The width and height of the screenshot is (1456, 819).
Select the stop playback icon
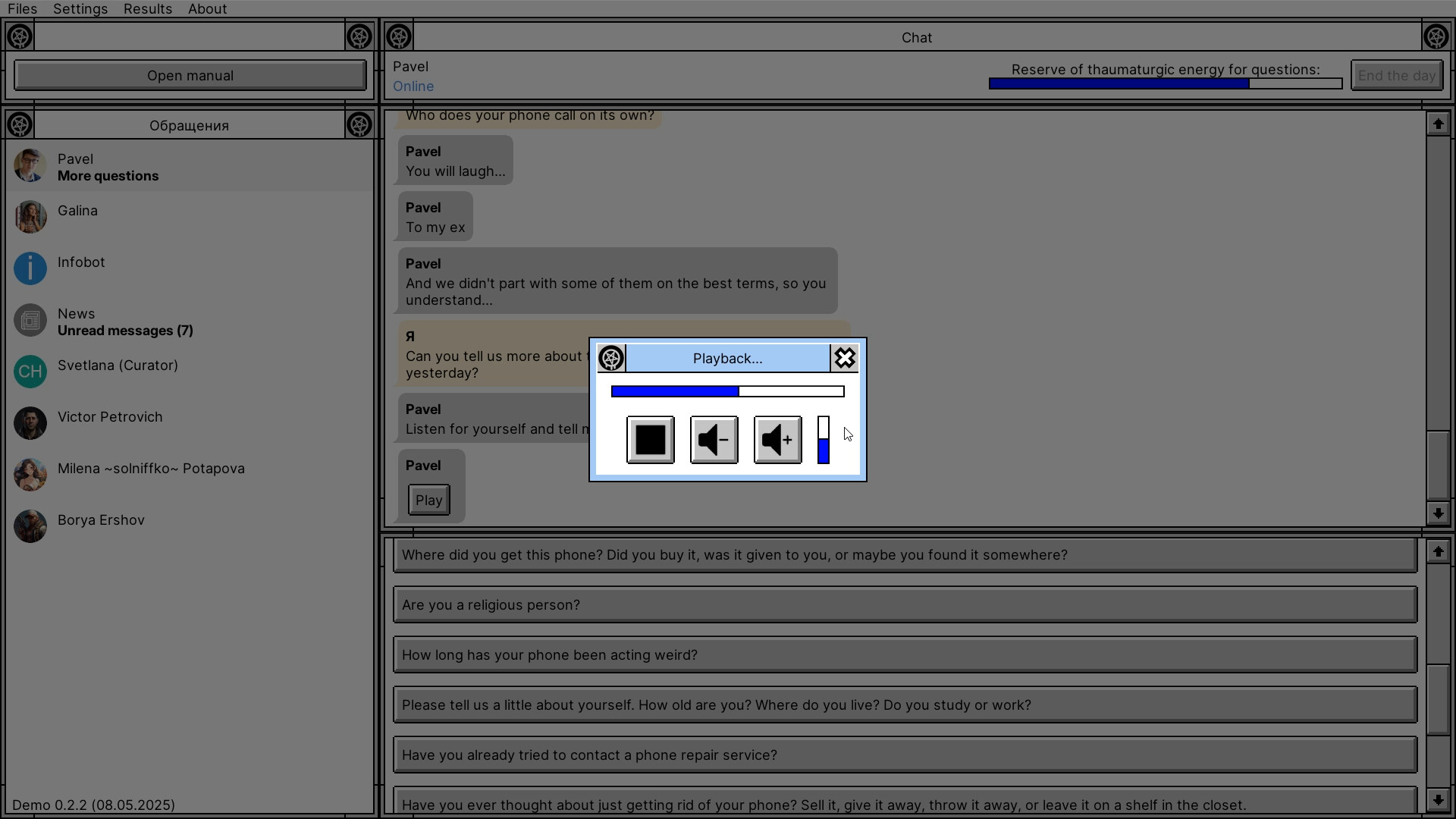[650, 440]
